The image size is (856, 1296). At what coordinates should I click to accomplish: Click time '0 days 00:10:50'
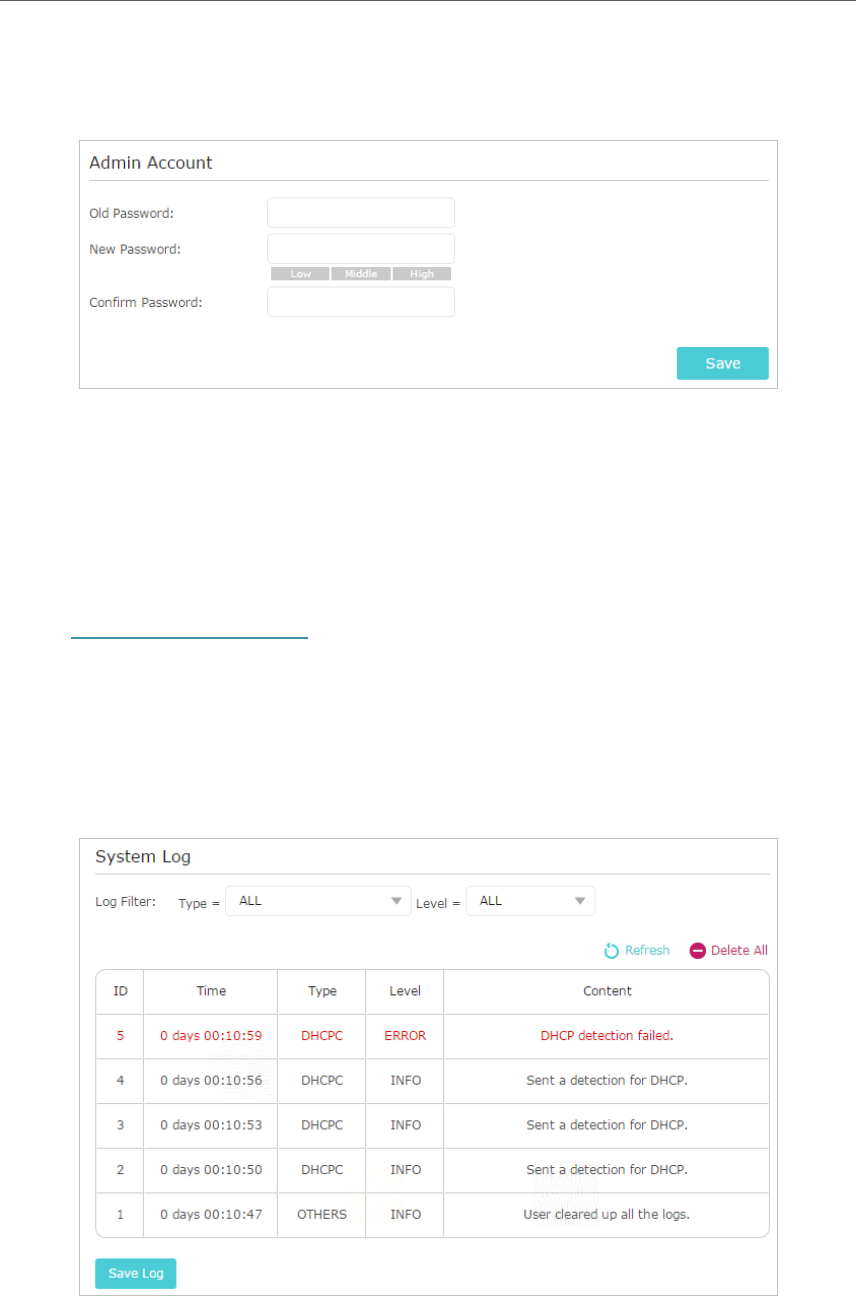(211, 1169)
